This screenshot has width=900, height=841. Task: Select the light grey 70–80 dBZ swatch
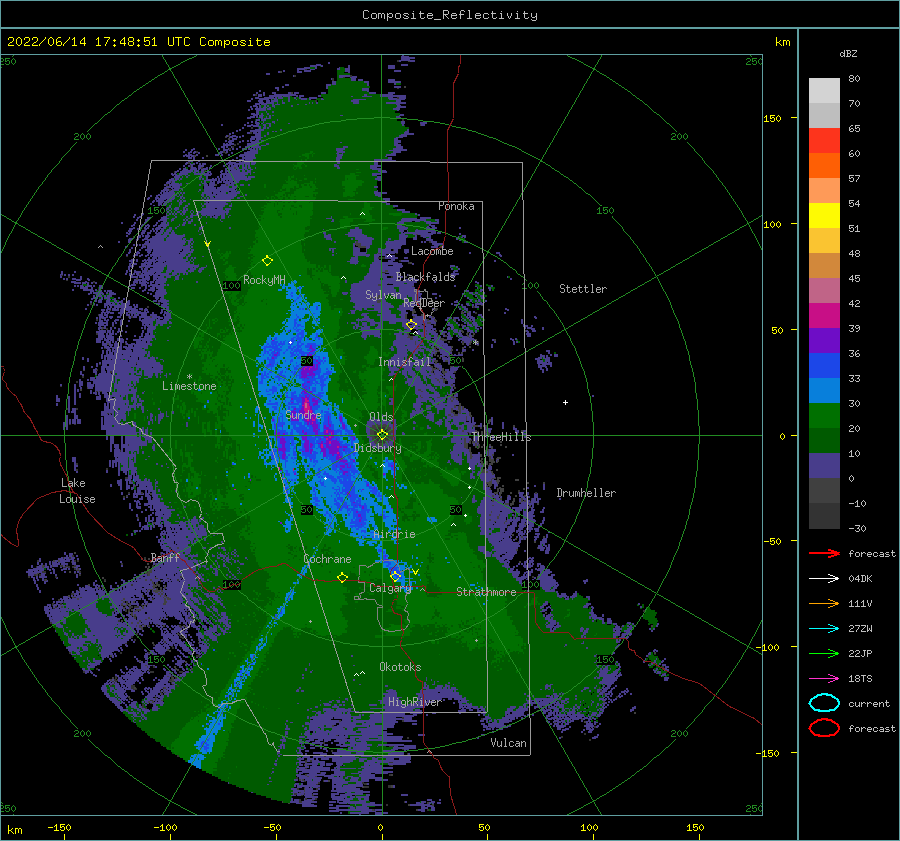(x=824, y=91)
